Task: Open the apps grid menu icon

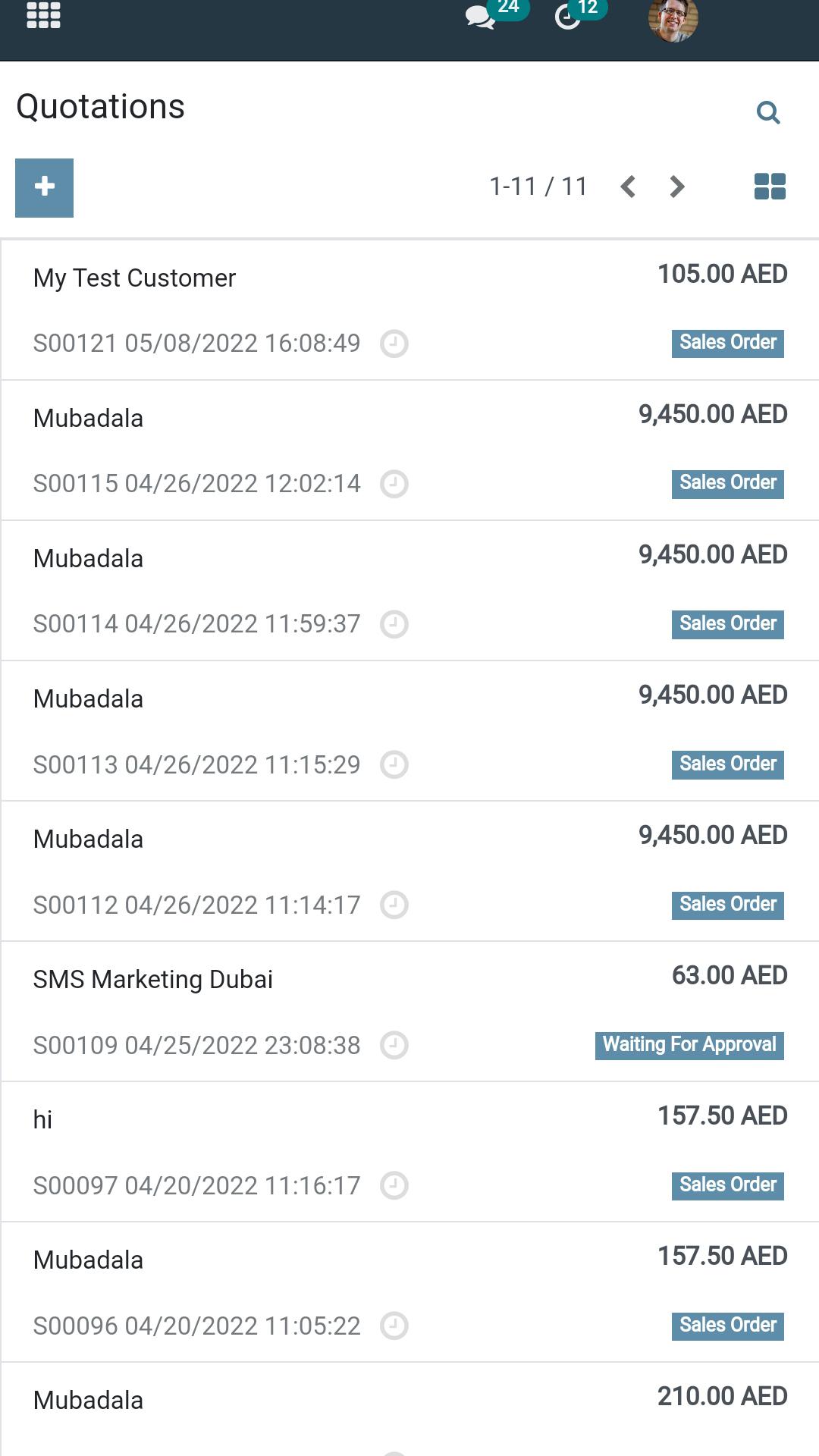Action: pos(43,14)
